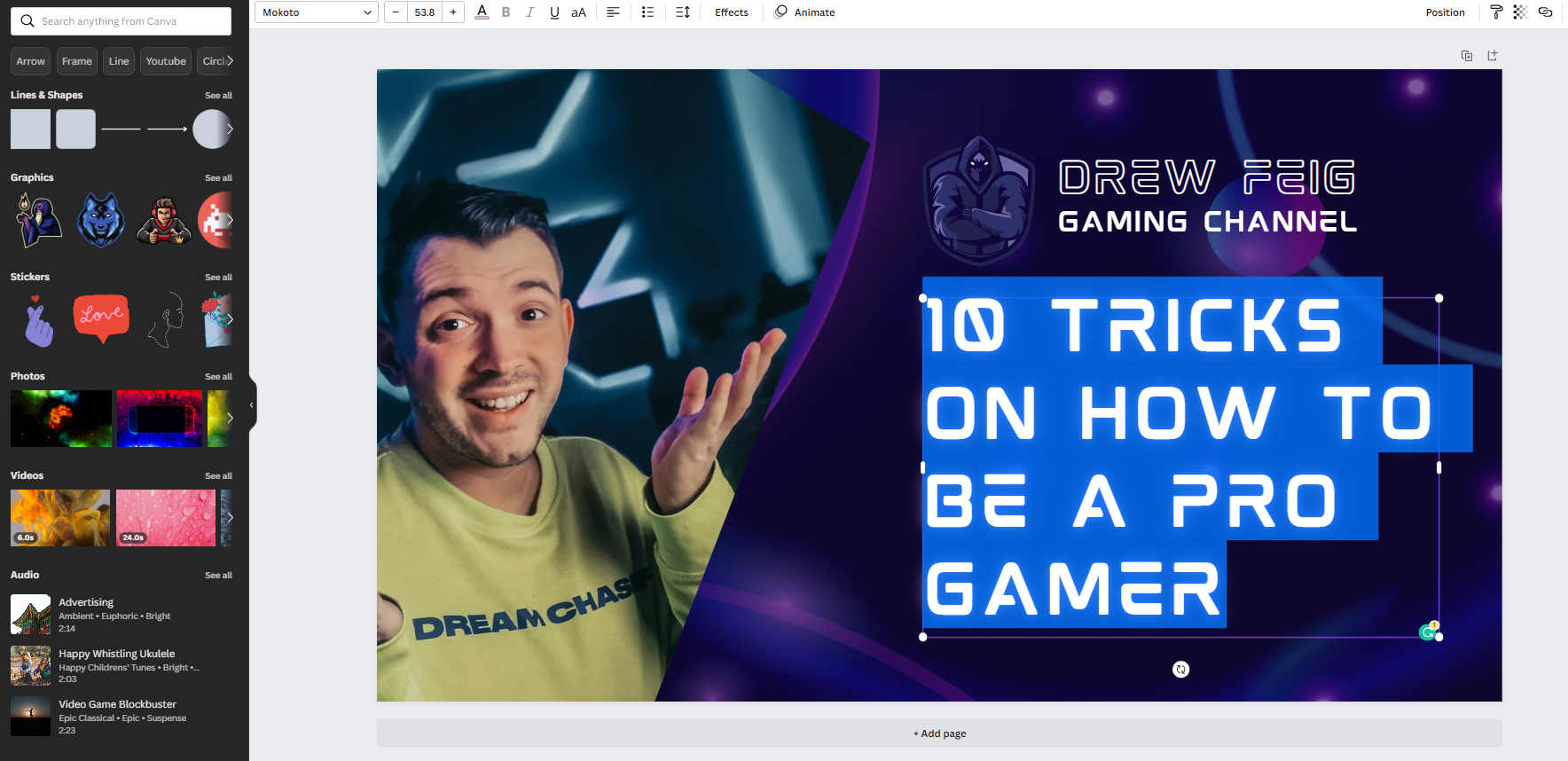The height and width of the screenshot is (761, 1568).
Task: Open the Effects panel
Action: click(x=732, y=12)
